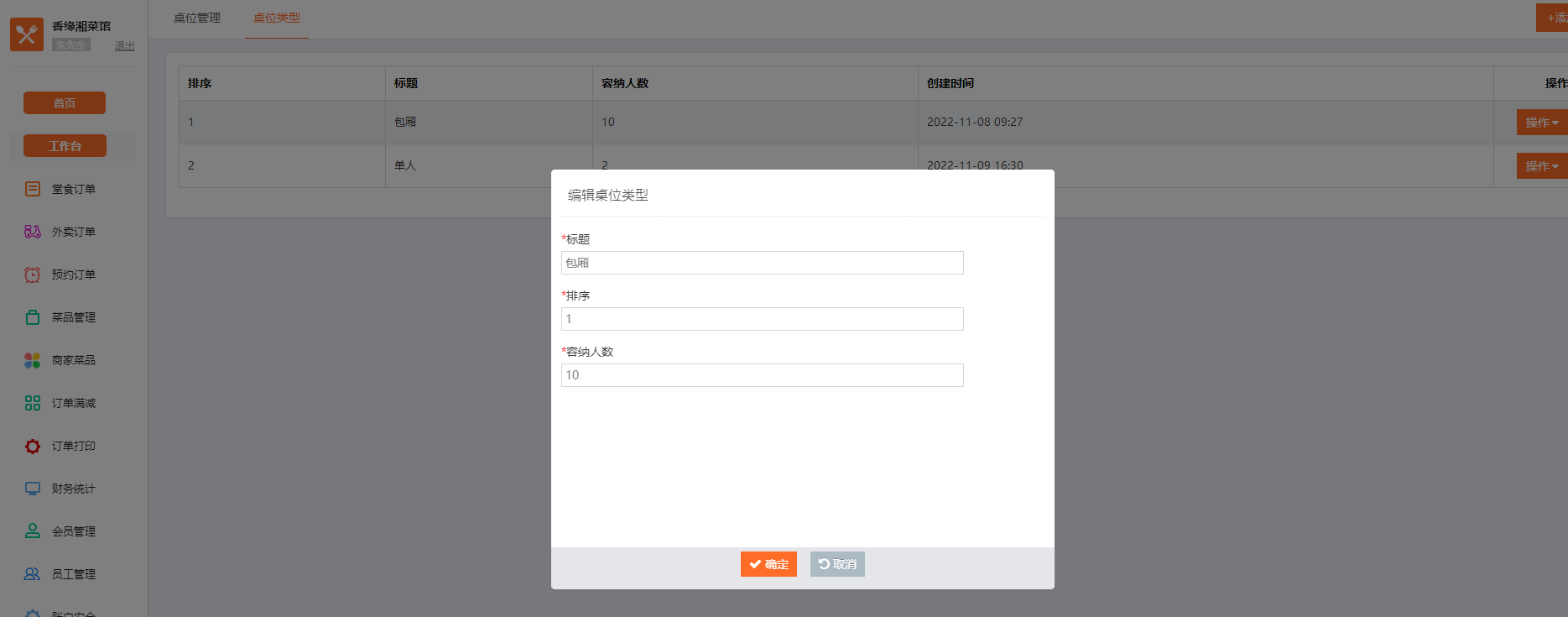Switch to the 桌位管理 tab
Screen dimensions: 1568x617
(197, 18)
